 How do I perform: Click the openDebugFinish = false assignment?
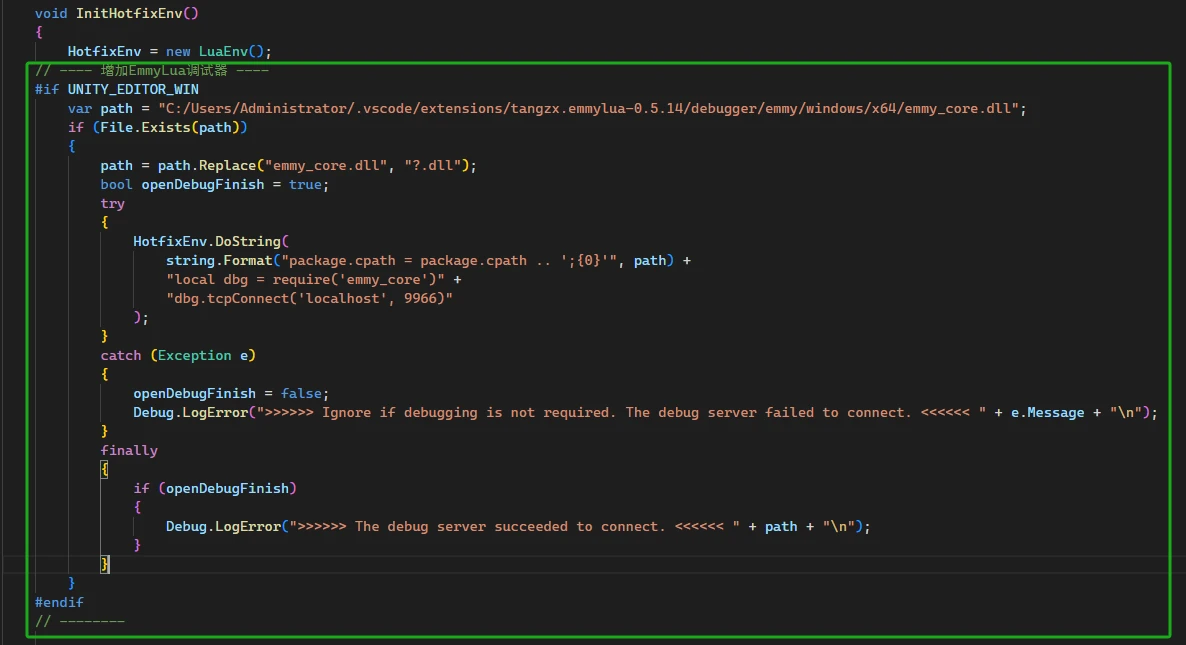click(231, 393)
